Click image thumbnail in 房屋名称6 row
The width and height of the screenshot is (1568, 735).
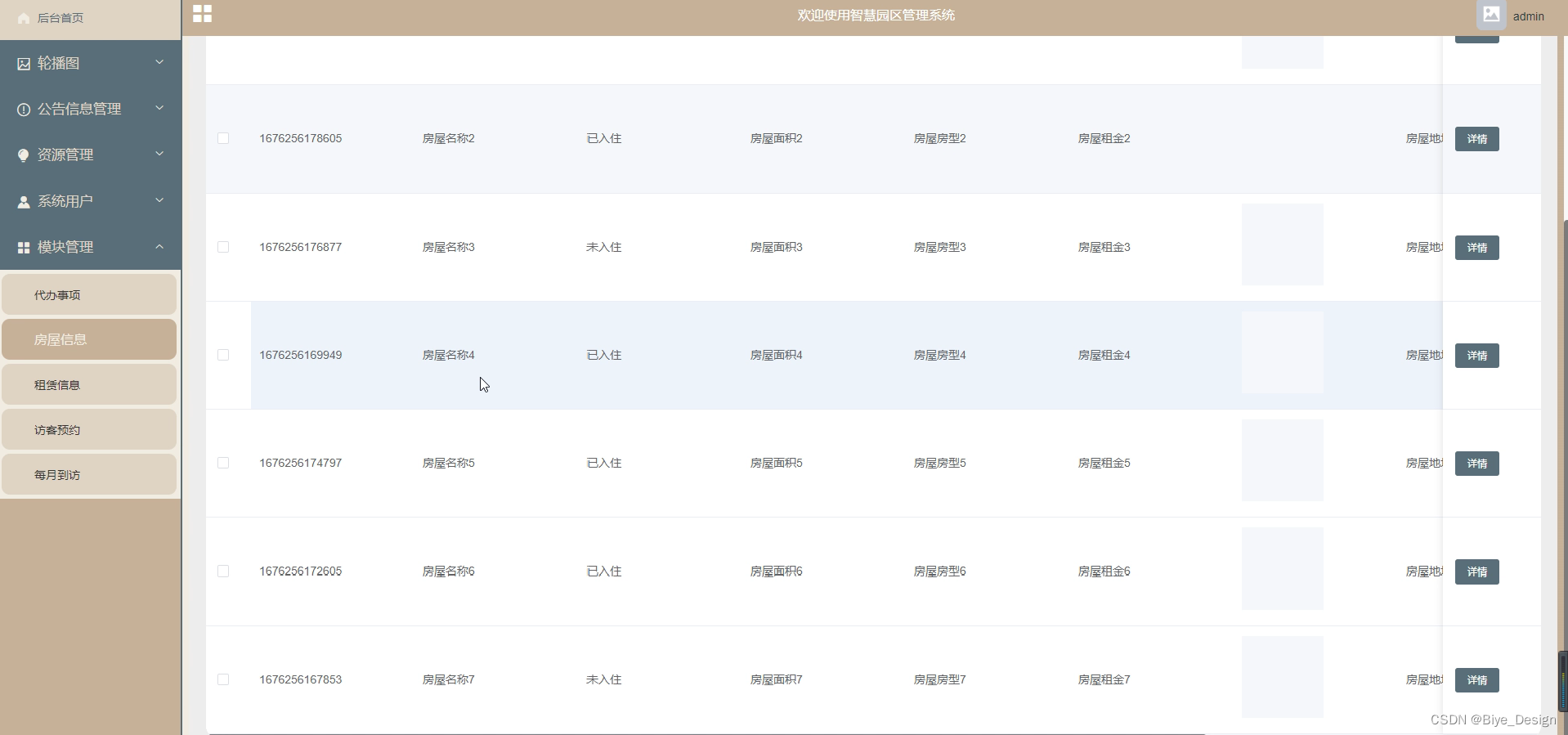(x=1282, y=568)
